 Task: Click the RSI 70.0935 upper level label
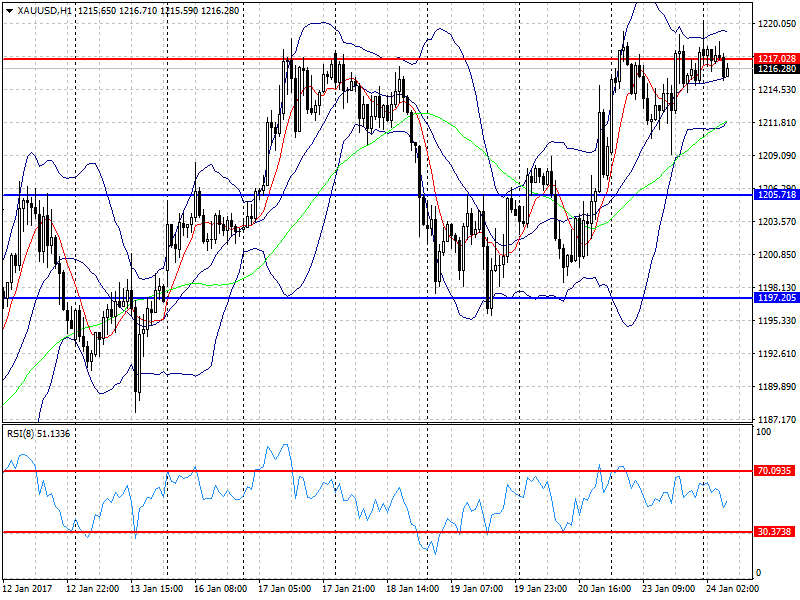(x=774, y=470)
